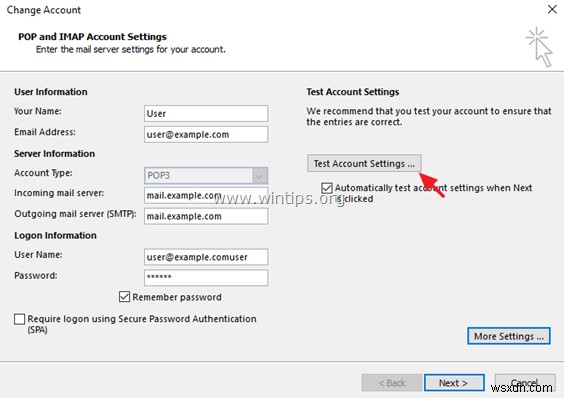Enable Secure Password Authentication (SPA) checkbox
The height and width of the screenshot is (398, 564).
(x=19, y=319)
